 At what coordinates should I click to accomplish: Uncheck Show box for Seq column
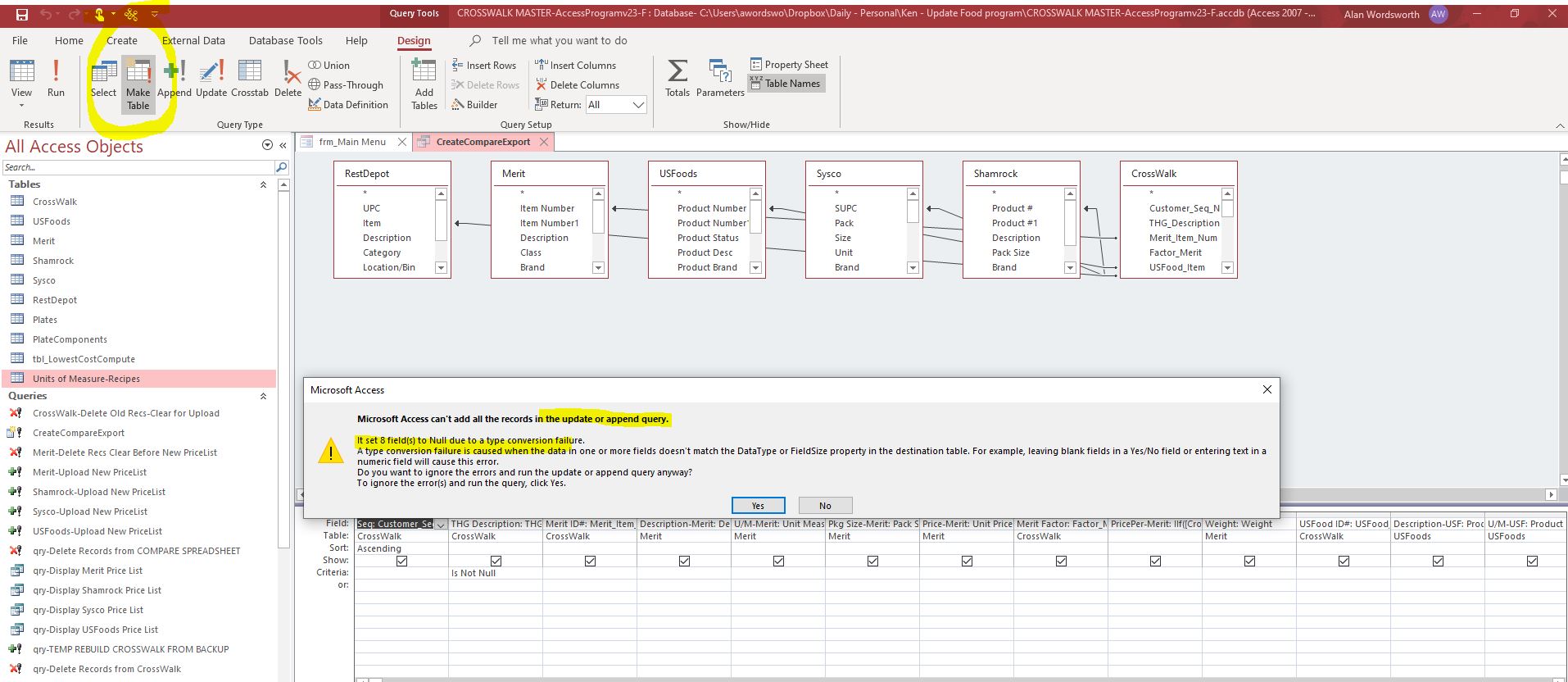tap(401, 562)
